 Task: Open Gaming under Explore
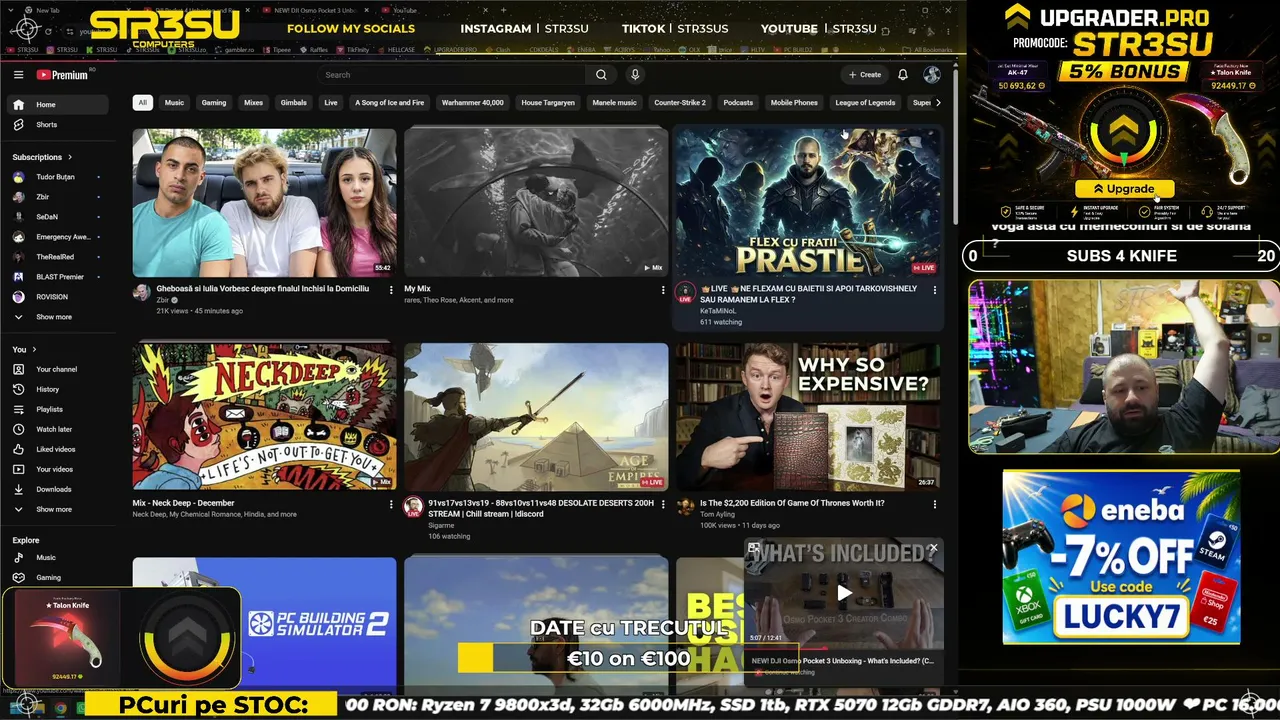(x=57, y=577)
